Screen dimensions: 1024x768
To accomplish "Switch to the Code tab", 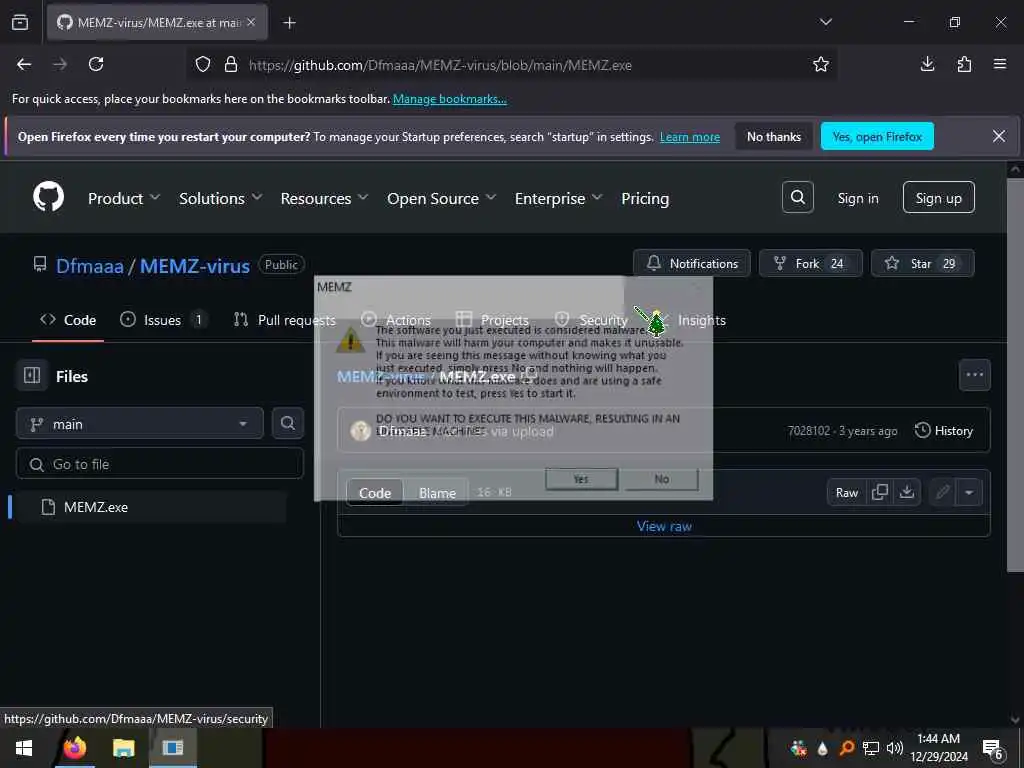I will (x=68, y=320).
